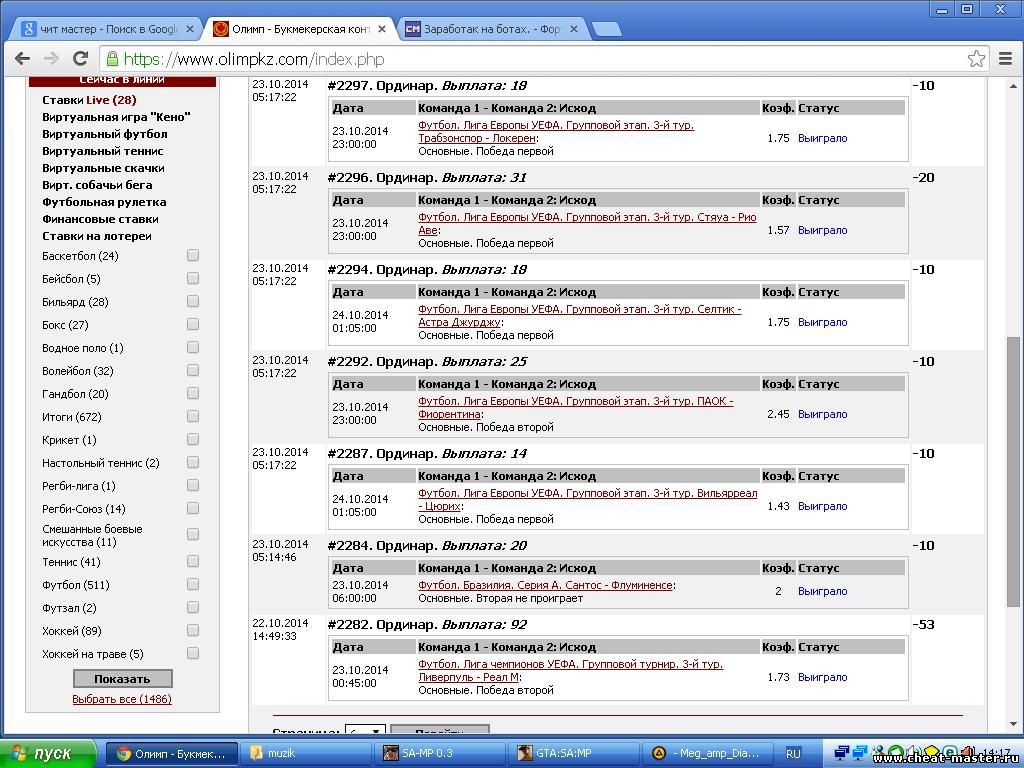Screen dimensions: 1024x768
Task: Open the page number dropdown at bottom
Action: coord(364,732)
